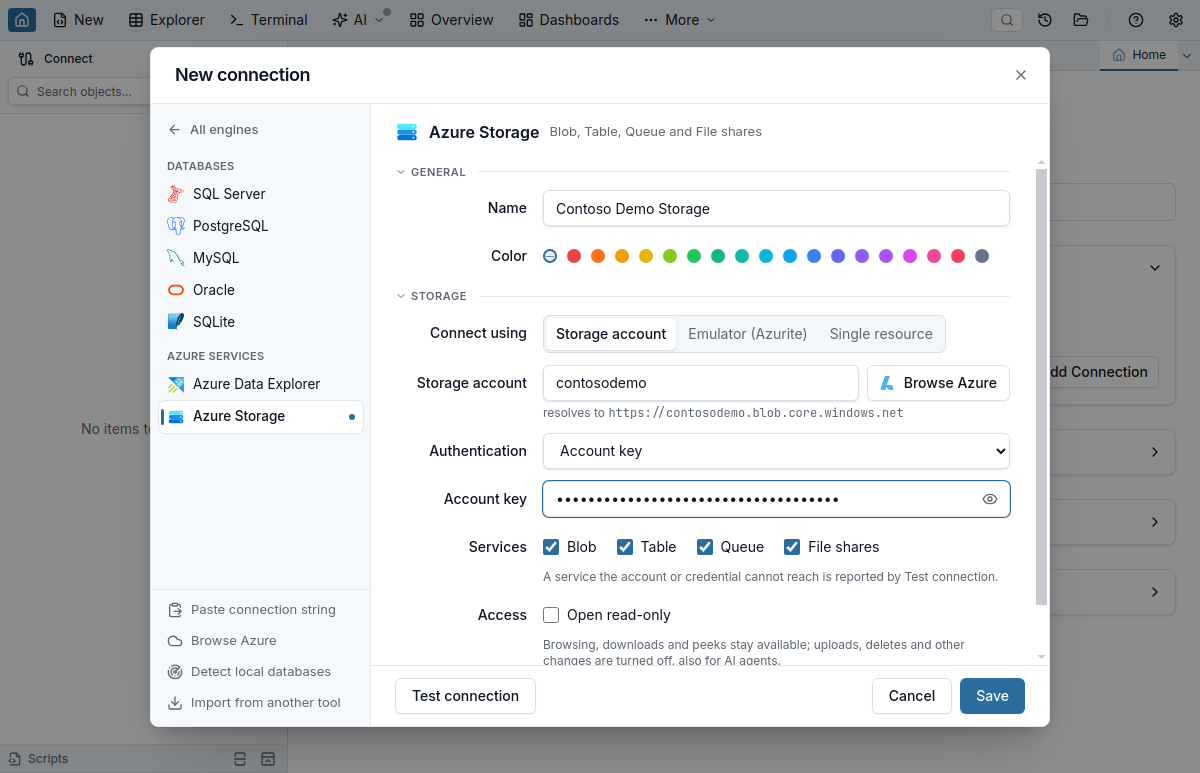Click the MySQL dolphin icon
The height and width of the screenshot is (773, 1200).
click(x=176, y=258)
